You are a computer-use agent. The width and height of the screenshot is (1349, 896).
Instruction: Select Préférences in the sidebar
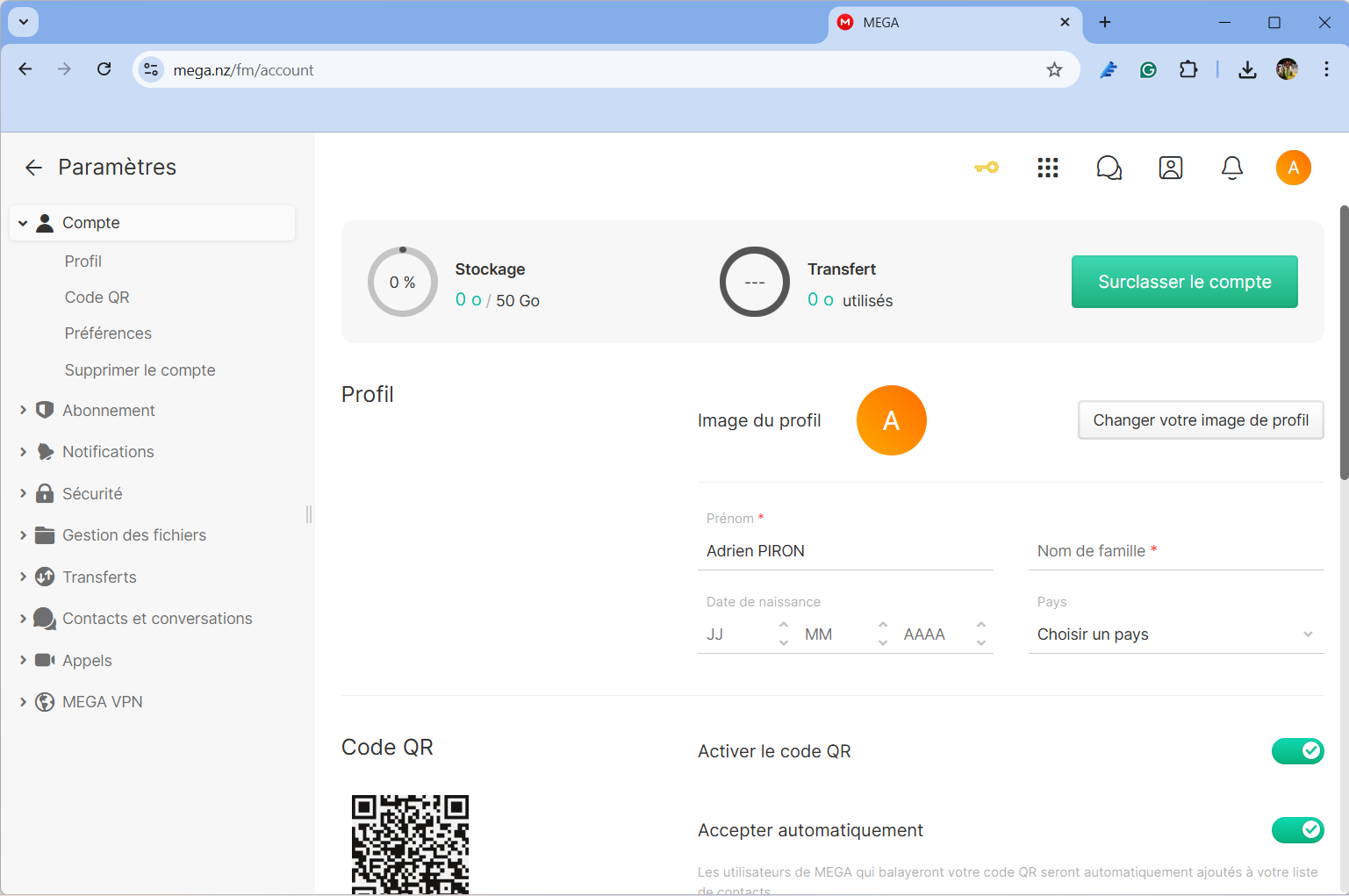pyautogui.click(x=108, y=333)
